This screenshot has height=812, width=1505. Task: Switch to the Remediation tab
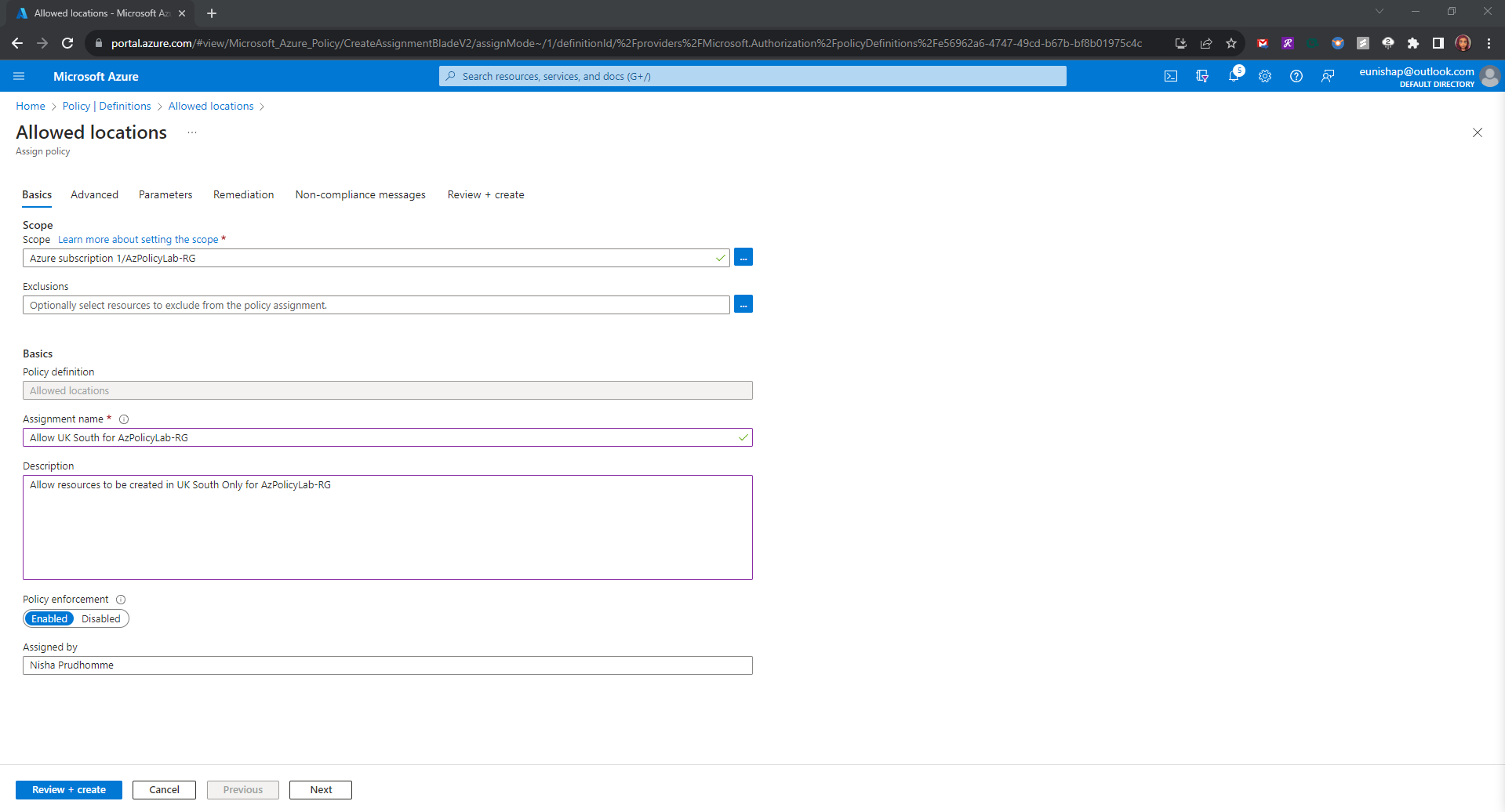click(x=243, y=194)
